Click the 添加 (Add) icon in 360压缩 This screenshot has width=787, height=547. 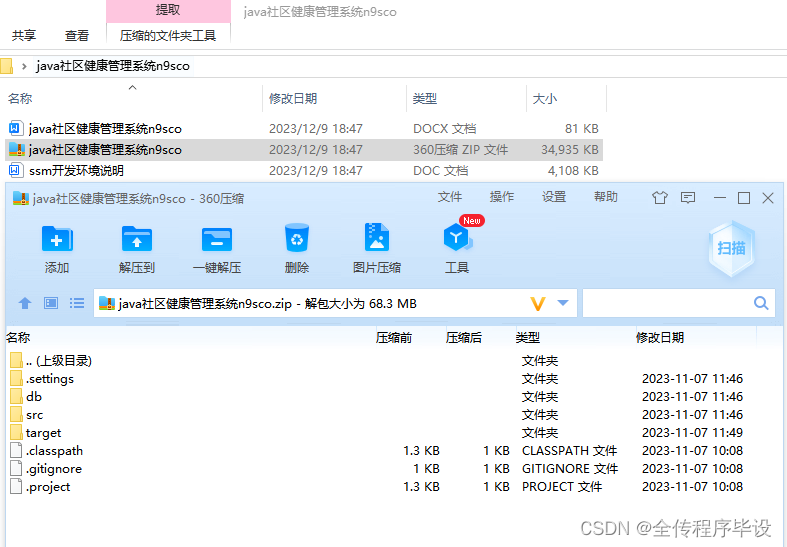[x=57, y=238]
